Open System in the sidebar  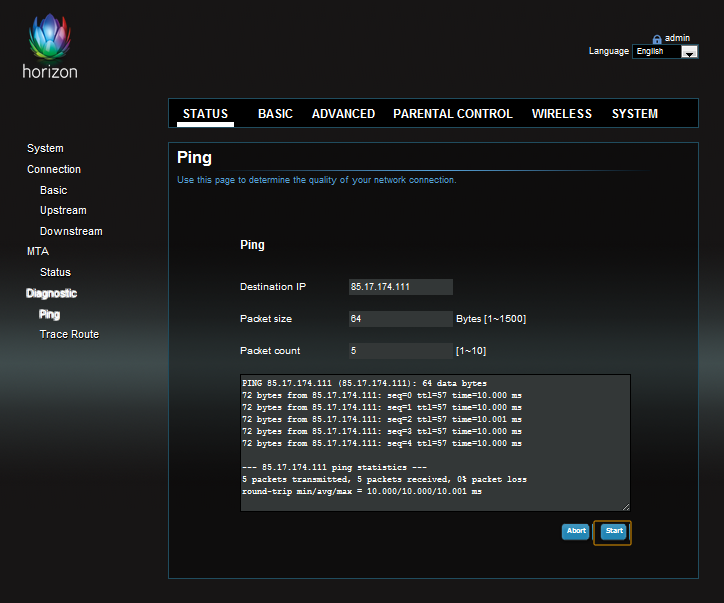click(45, 148)
